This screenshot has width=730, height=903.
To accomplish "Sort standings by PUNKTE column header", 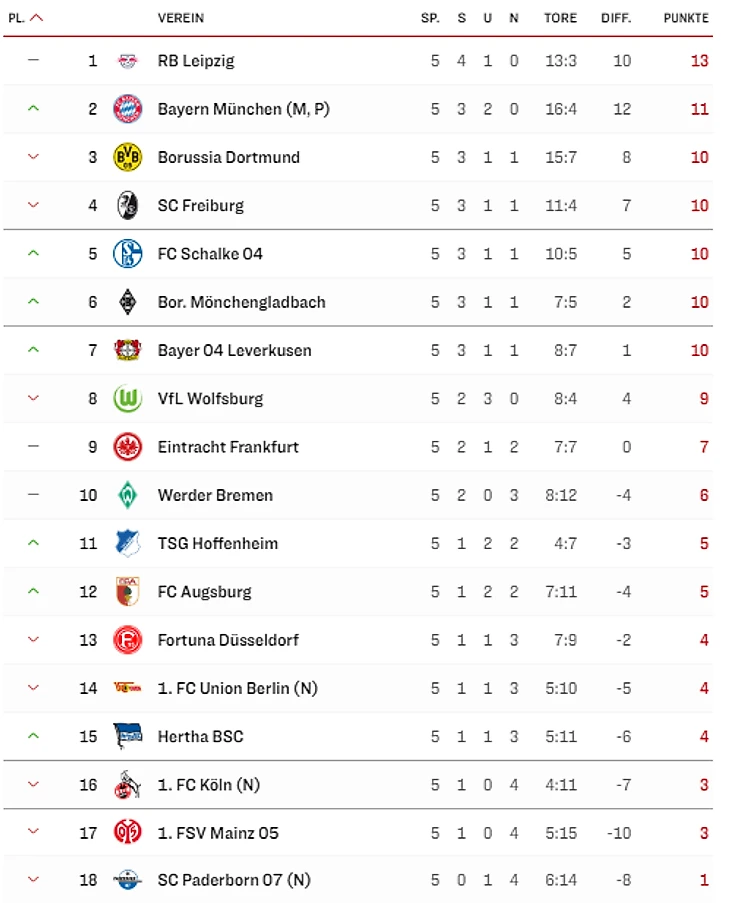I will [686, 18].
